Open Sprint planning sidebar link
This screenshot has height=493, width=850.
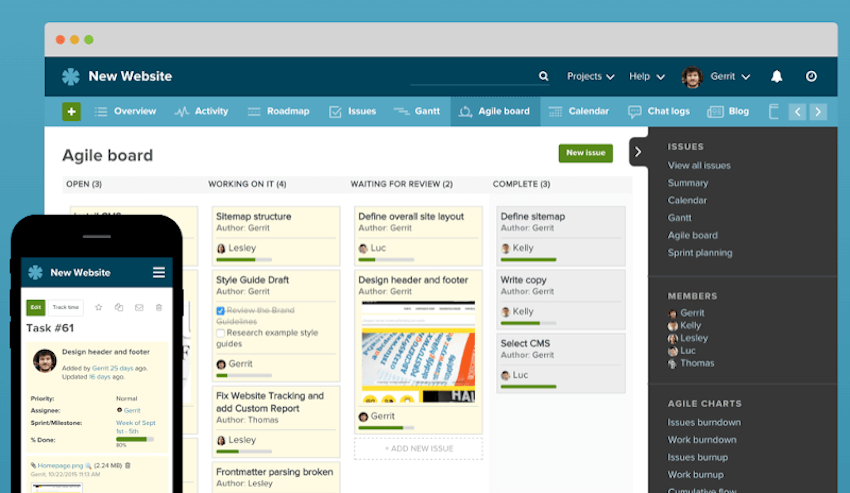[699, 253]
